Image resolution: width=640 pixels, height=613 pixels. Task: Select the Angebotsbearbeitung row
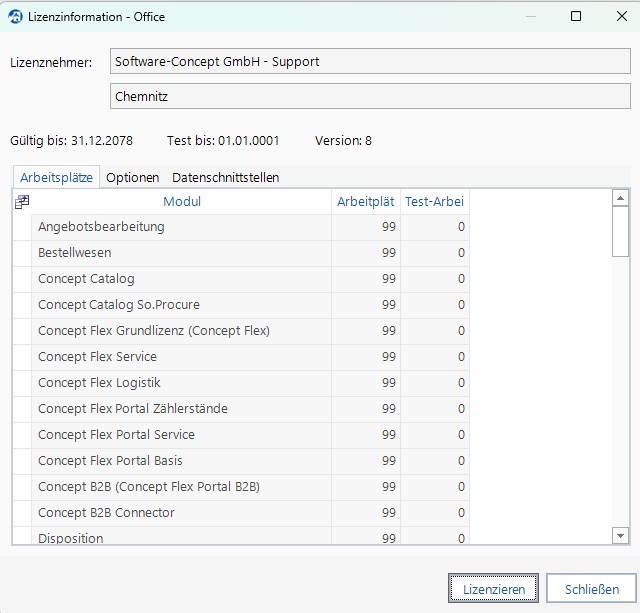click(181, 227)
